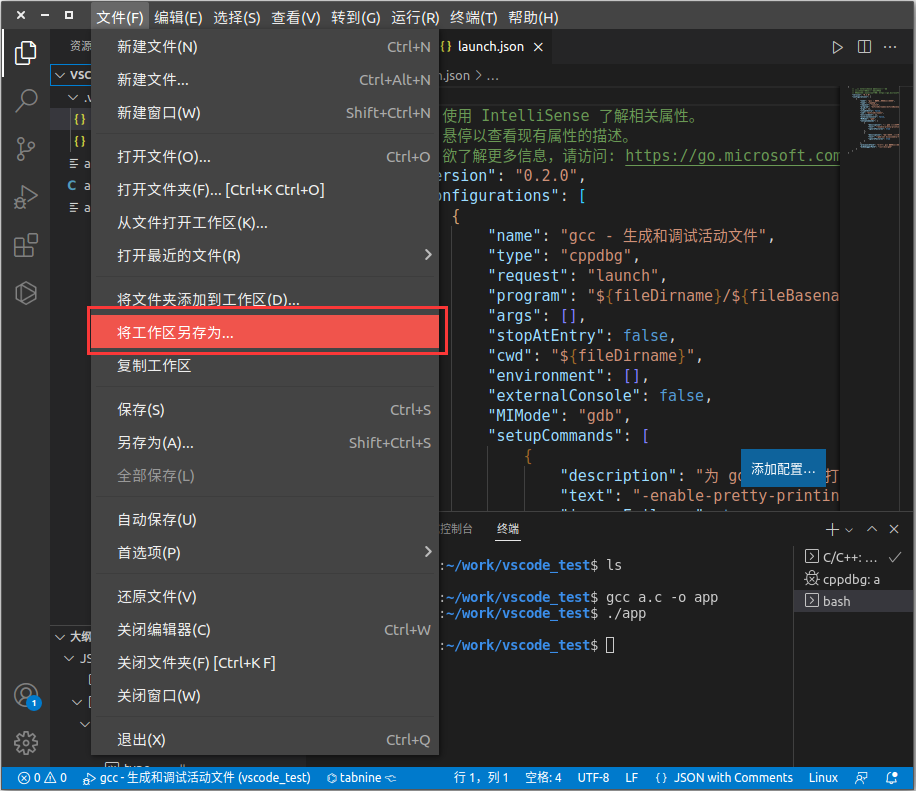Change the LF end of line sequence
The image size is (916, 791).
(631, 778)
